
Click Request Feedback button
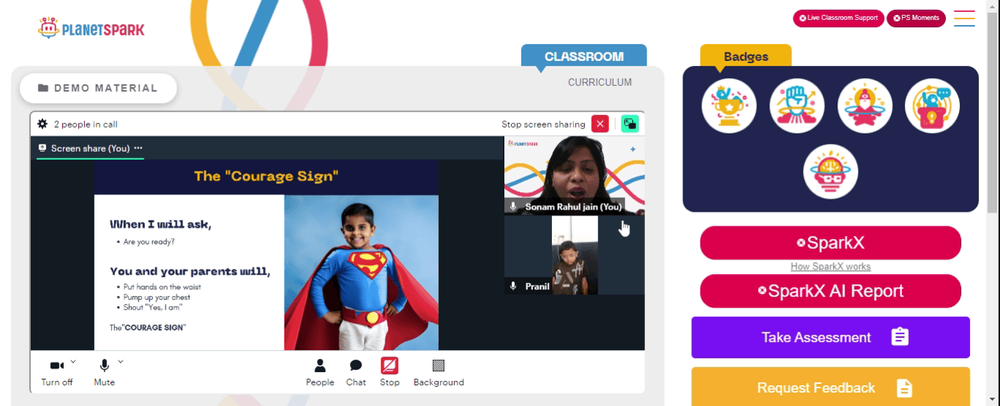[830, 387]
